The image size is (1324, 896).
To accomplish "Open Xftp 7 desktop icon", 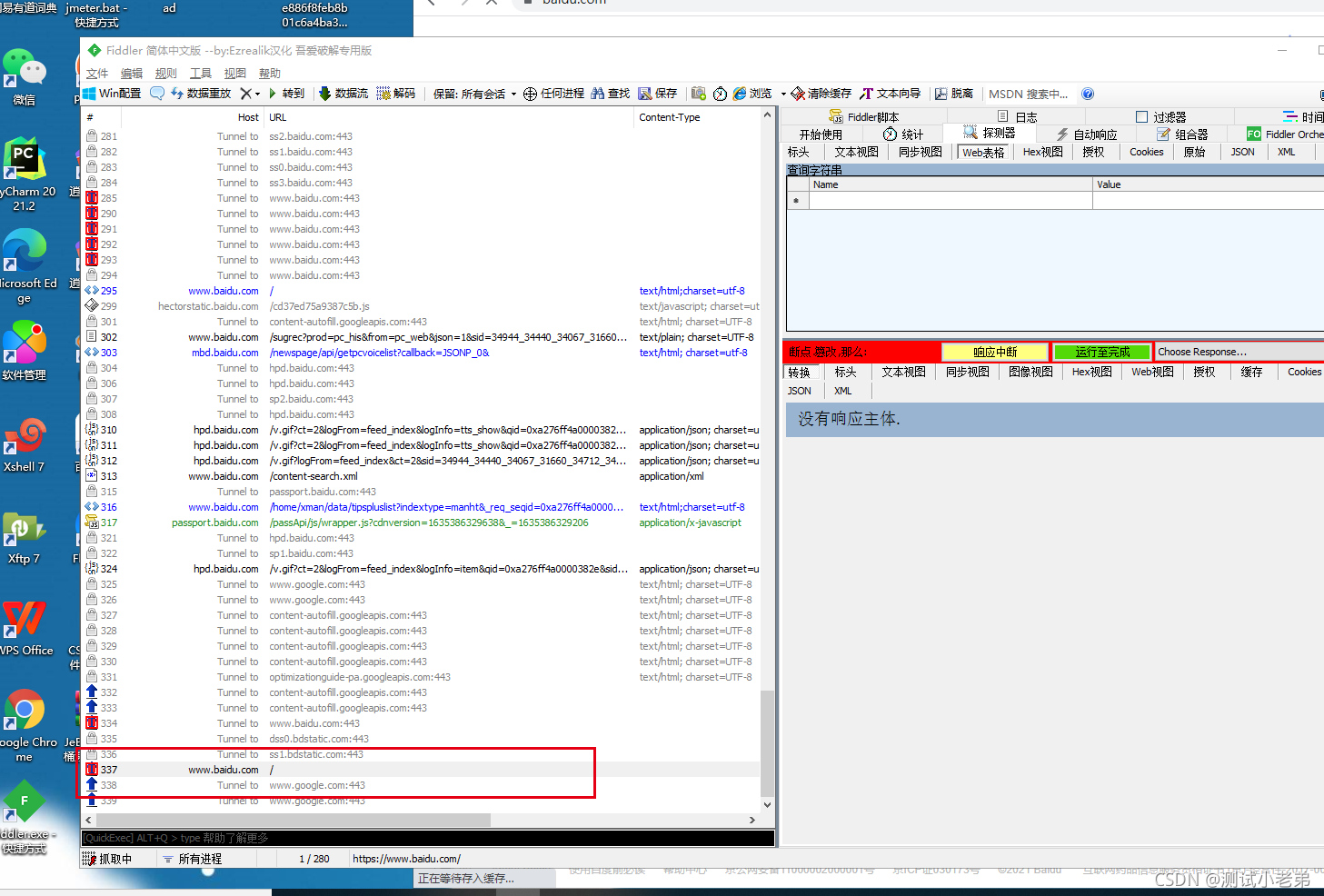I will coord(25,538).
